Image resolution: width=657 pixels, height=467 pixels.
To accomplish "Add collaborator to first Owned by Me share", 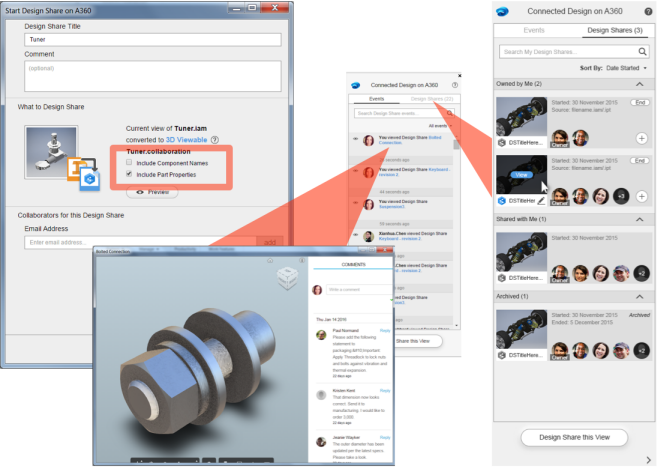I will pyautogui.click(x=641, y=138).
